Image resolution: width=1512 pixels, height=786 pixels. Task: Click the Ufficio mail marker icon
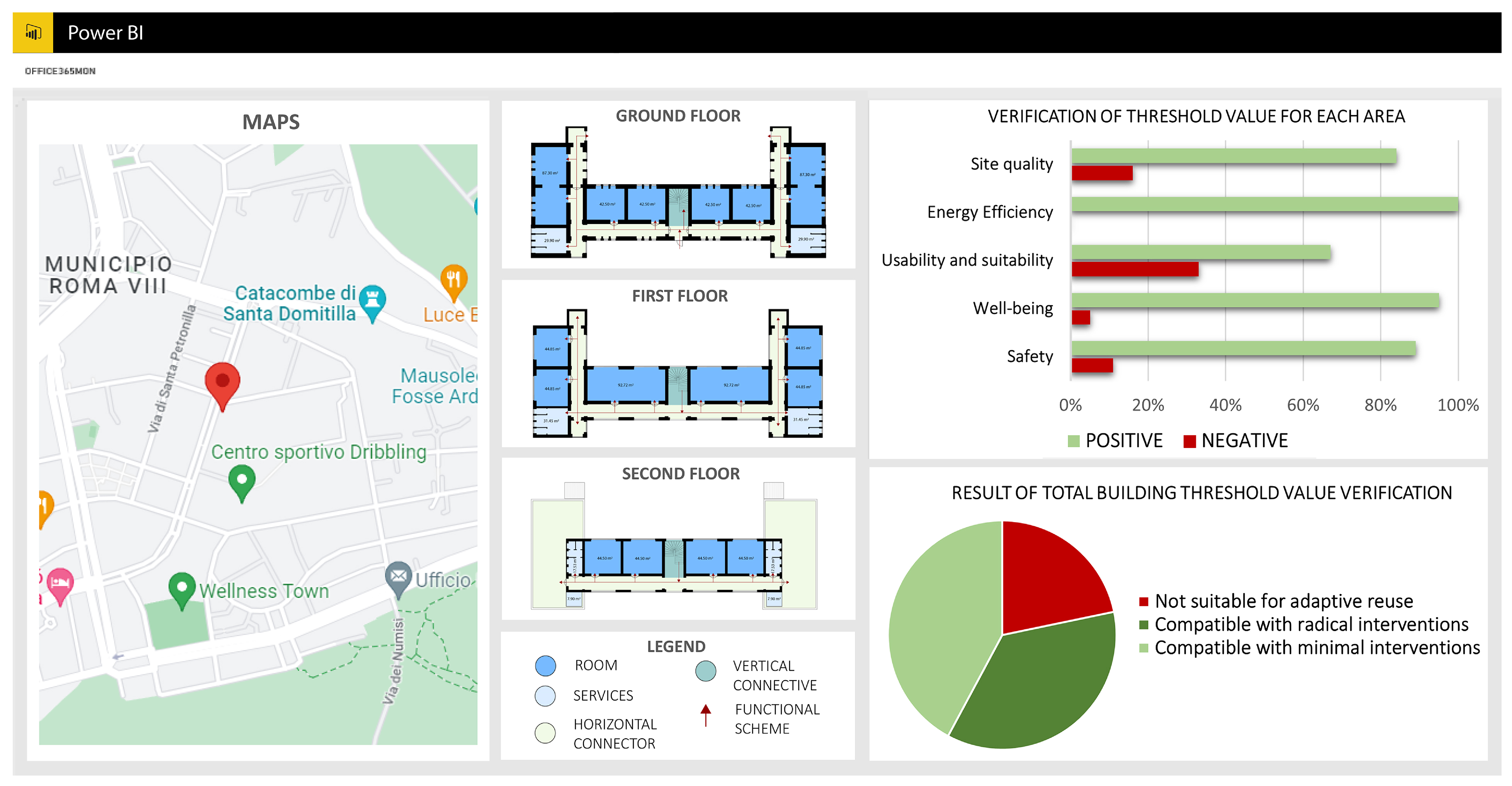click(398, 576)
